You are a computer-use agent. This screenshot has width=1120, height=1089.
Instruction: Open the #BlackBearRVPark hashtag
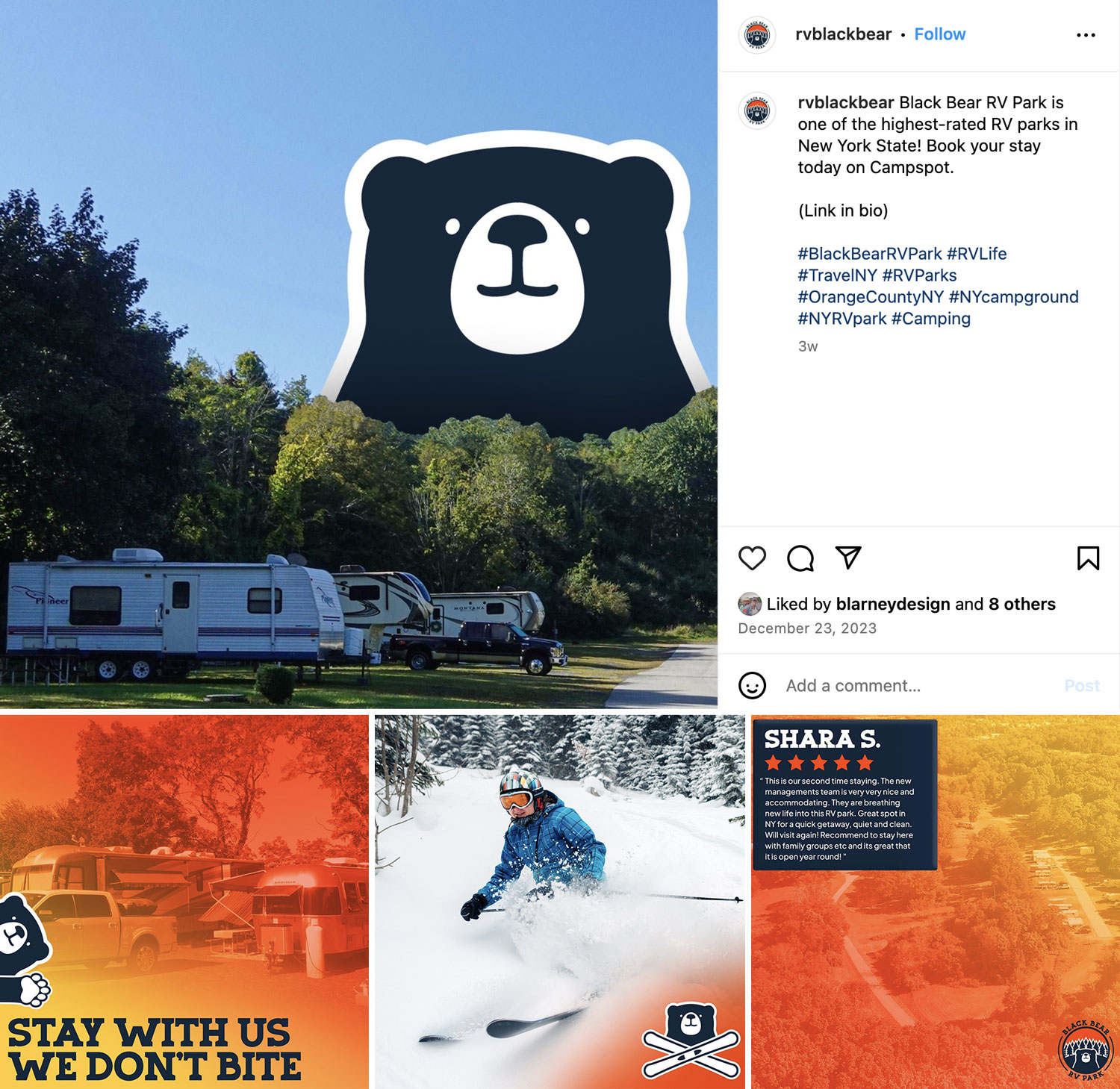[869, 254]
